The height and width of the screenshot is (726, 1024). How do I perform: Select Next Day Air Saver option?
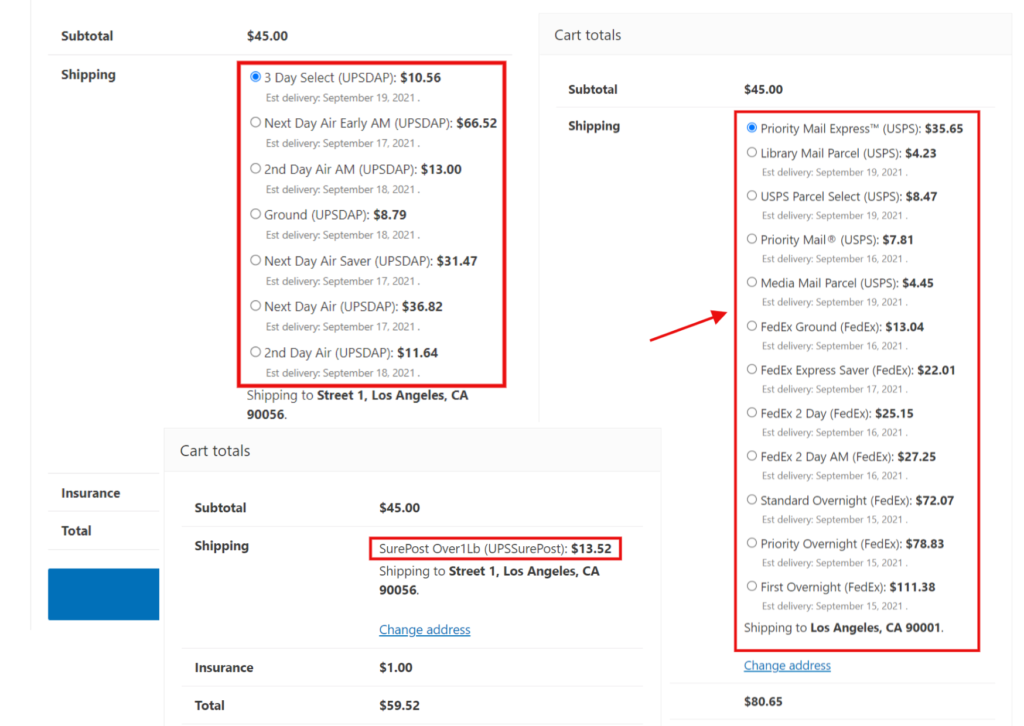[255, 260]
